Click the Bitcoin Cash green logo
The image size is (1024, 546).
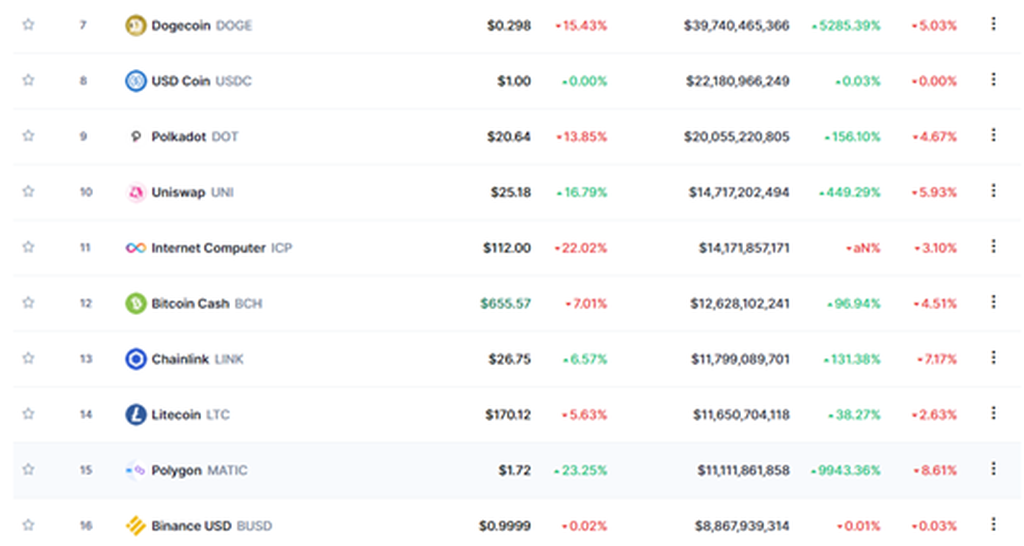coord(136,304)
